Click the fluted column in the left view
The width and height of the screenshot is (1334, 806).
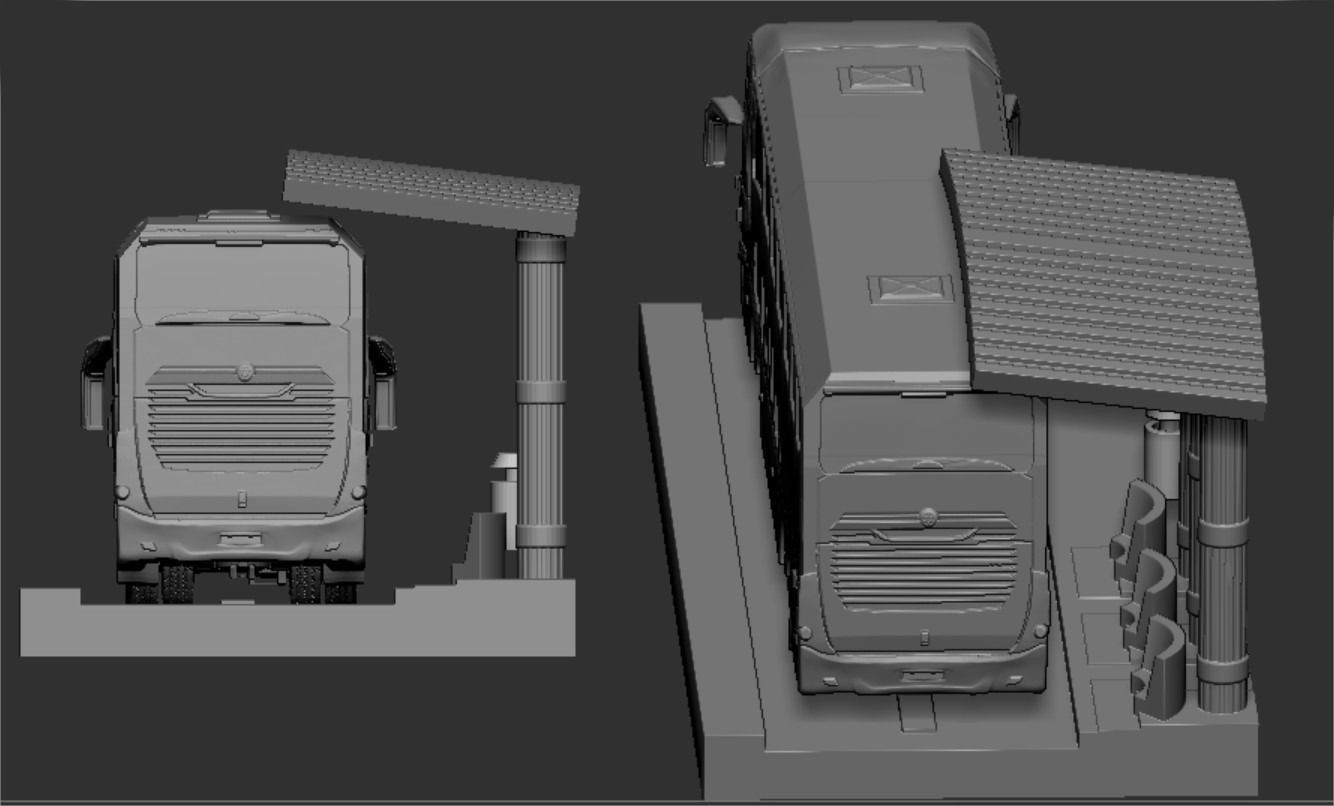pyautogui.click(x=541, y=406)
